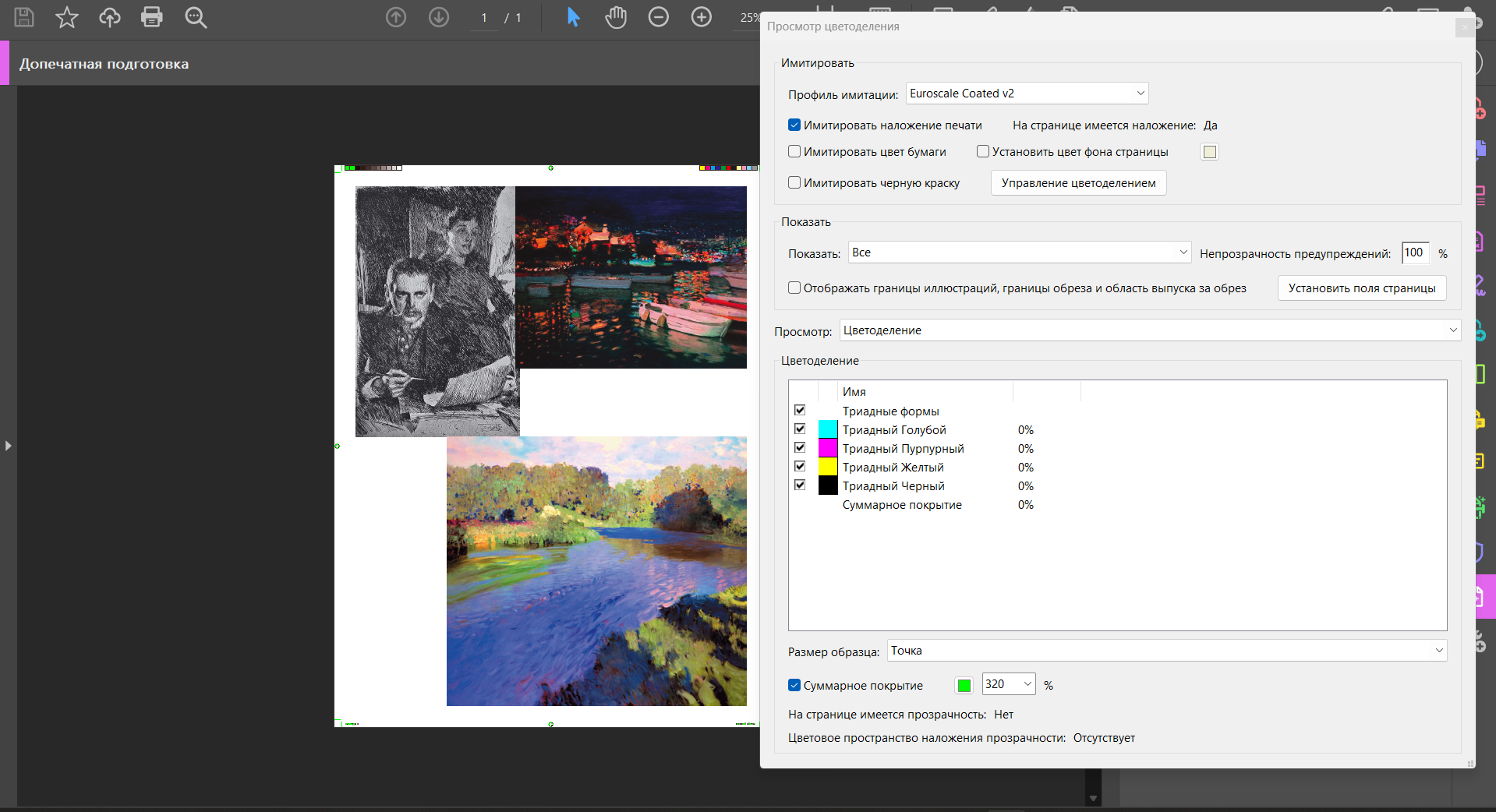This screenshot has width=1496, height=812.
Task: Go to next page with down arrow
Action: click(x=439, y=17)
